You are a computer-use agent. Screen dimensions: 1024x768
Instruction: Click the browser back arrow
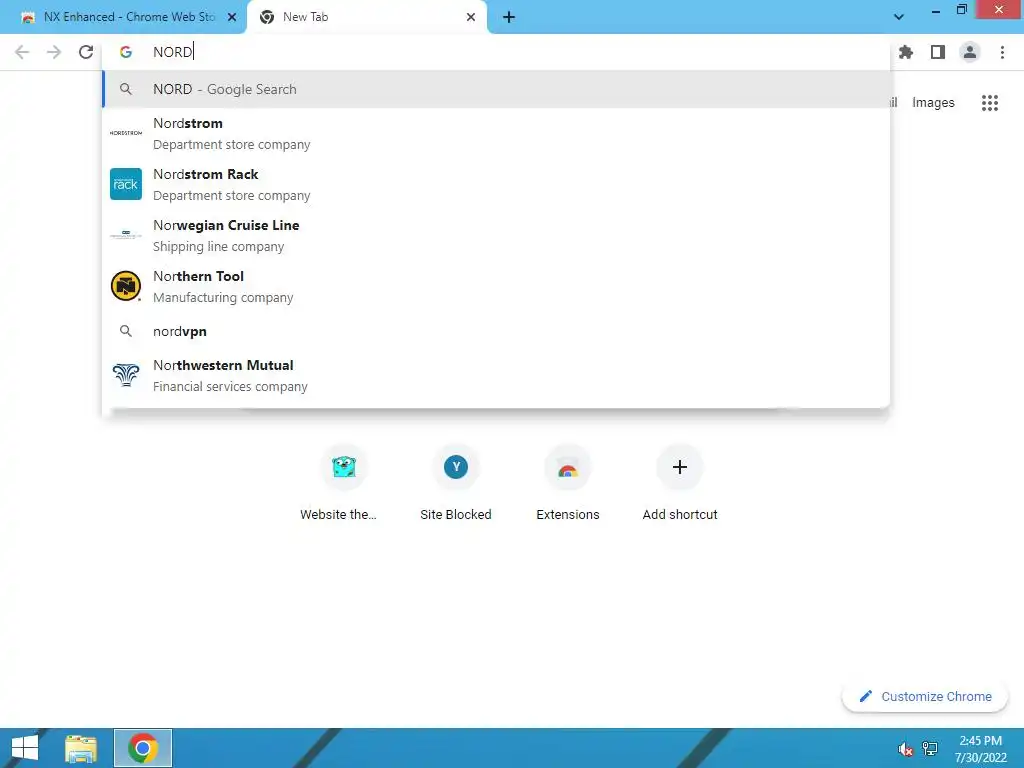point(22,52)
